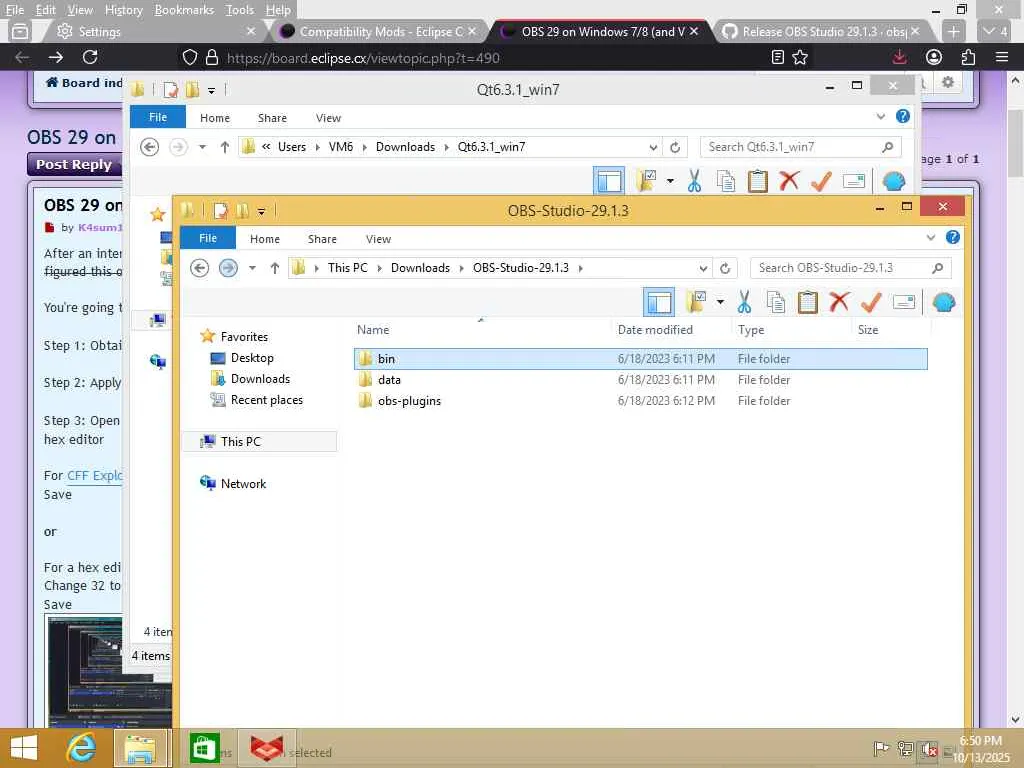The image size is (1024, 768).
Task: Expand folder options dropdown arrow in Qt6.3.1_win7 toolbar
Action: pos(670,181)
